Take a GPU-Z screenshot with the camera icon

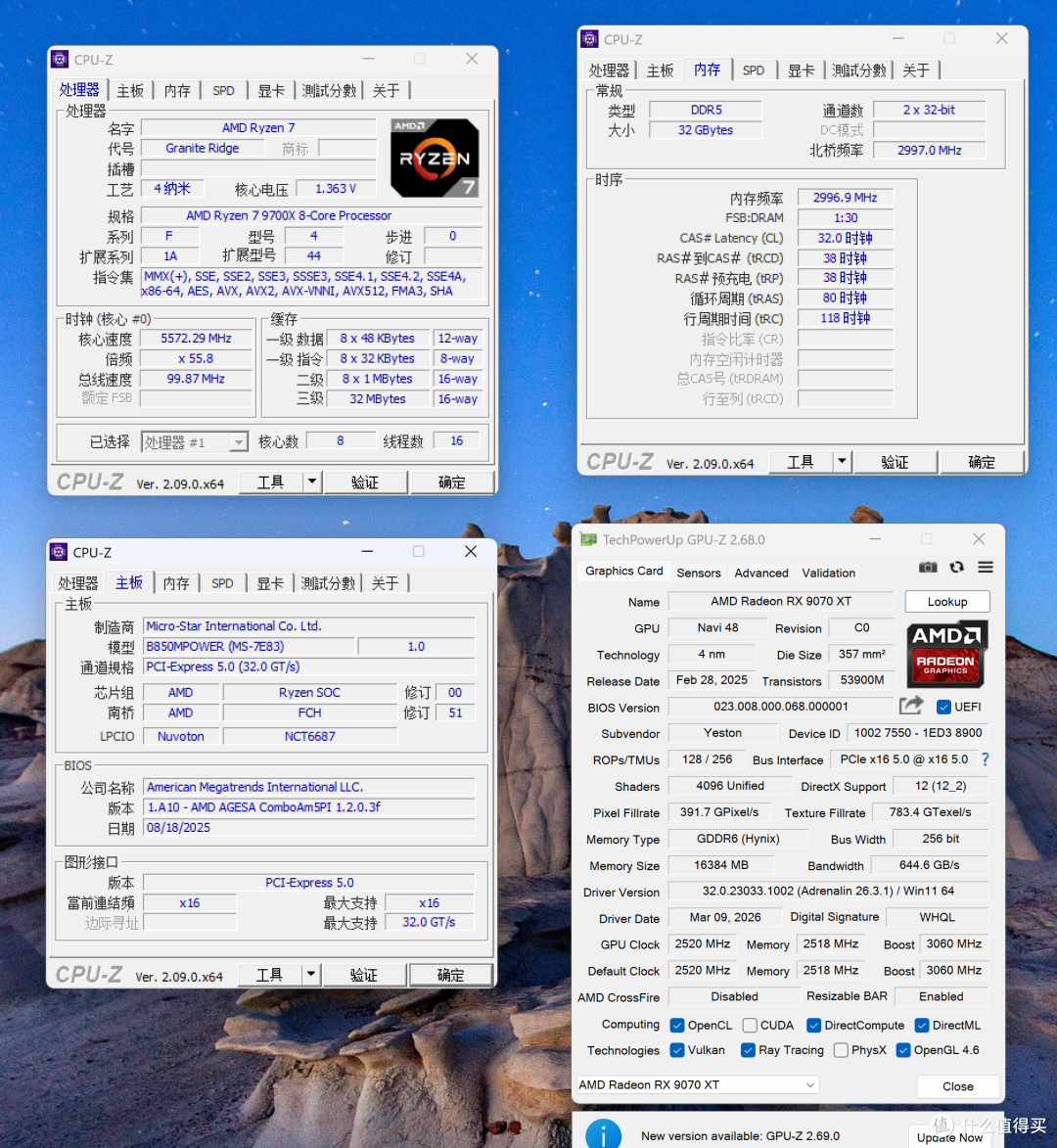click(x=928, y=568)
